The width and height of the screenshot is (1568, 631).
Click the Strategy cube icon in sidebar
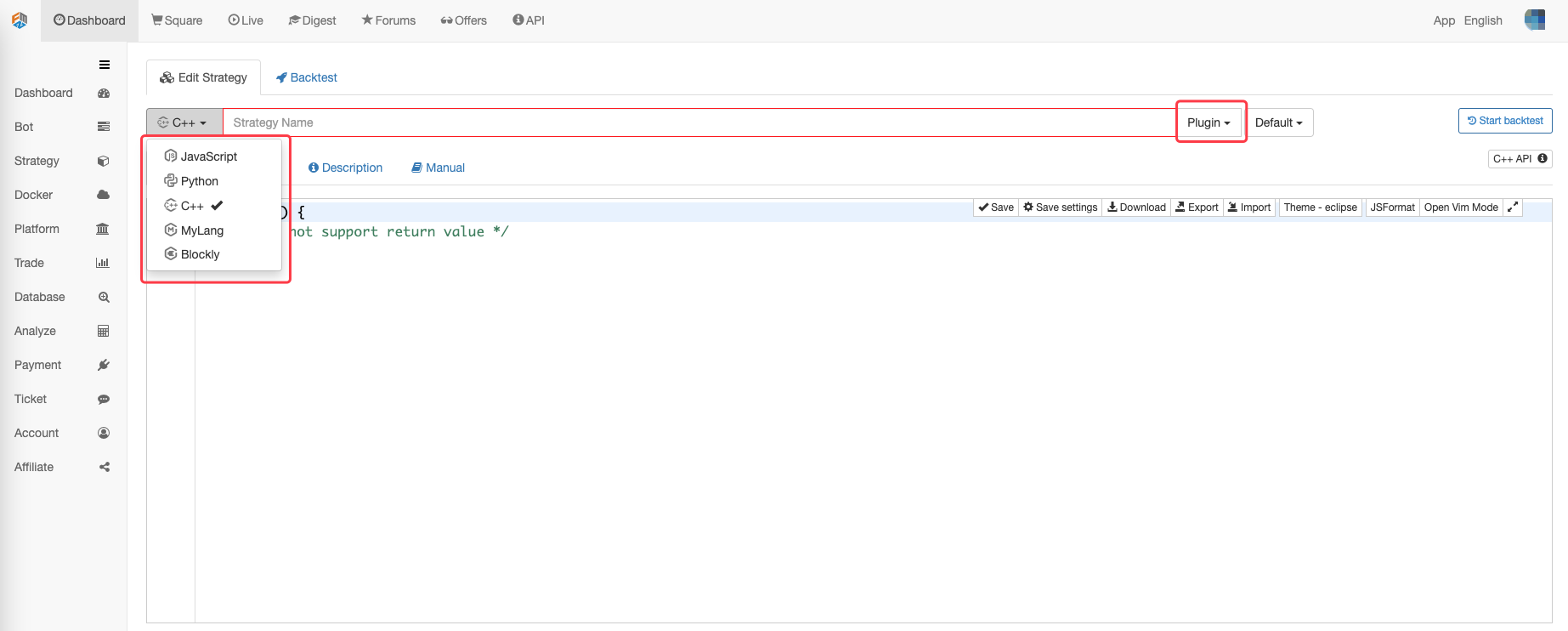(x=104, y=161)
